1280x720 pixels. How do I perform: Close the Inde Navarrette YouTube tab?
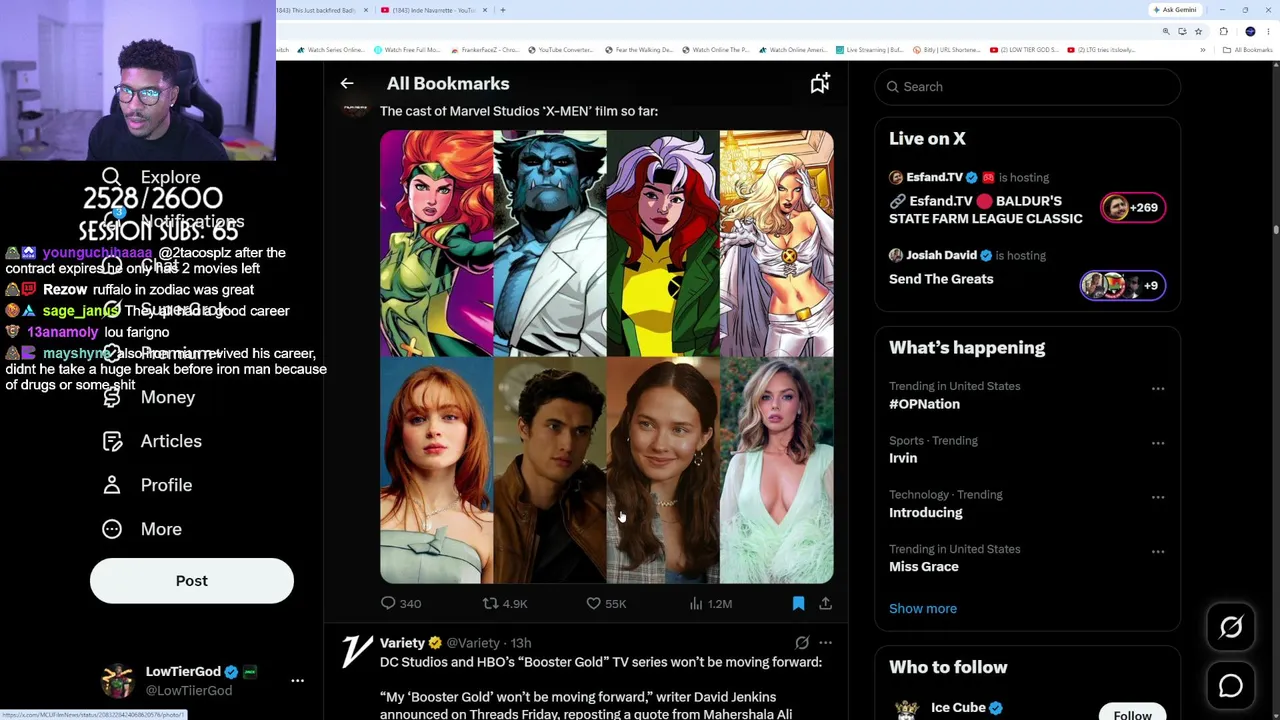485,10
